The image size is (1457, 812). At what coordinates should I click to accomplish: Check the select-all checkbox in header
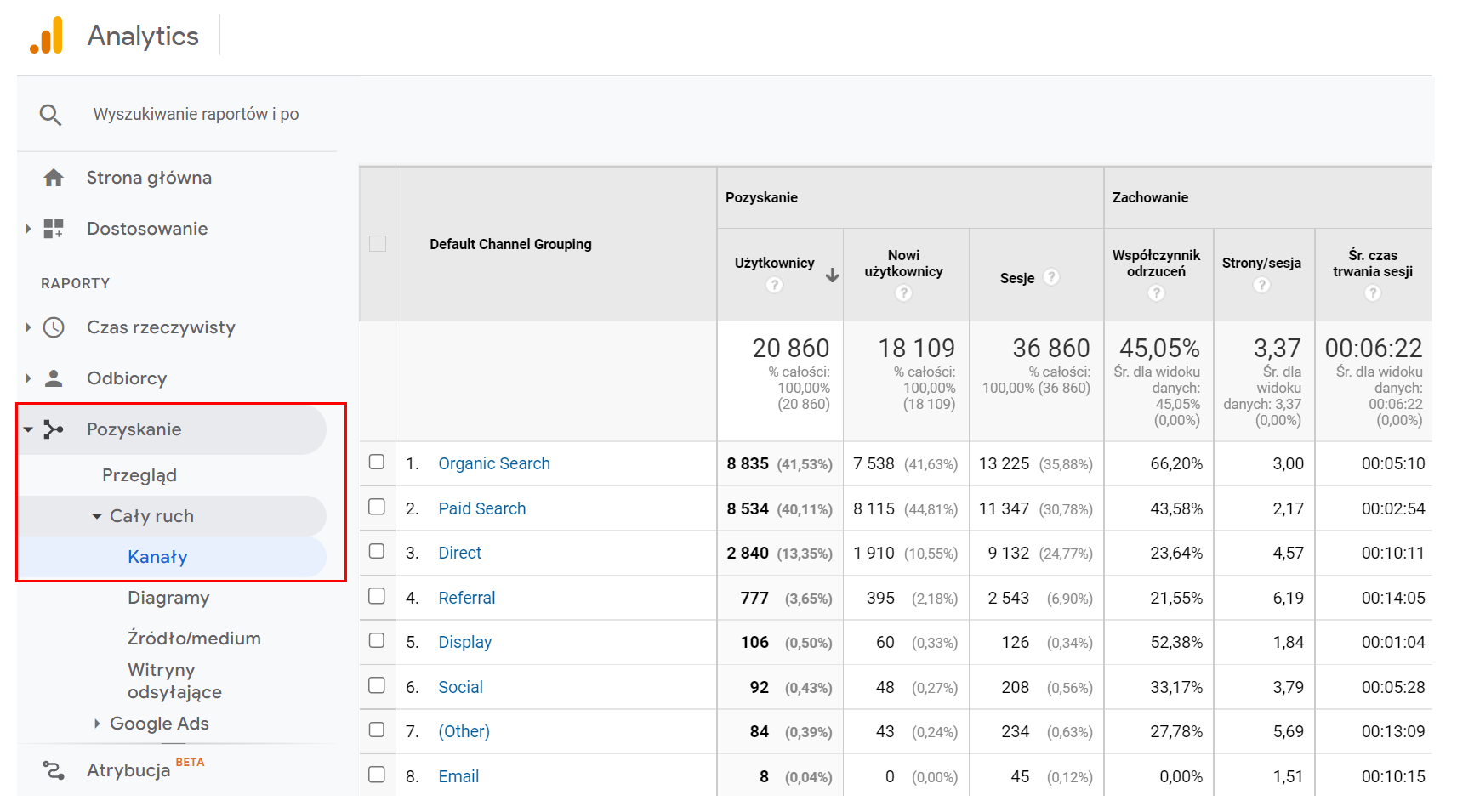coord(378,244)
